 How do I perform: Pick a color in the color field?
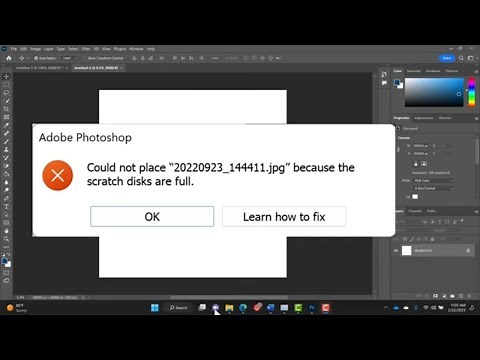pos(434,92)
